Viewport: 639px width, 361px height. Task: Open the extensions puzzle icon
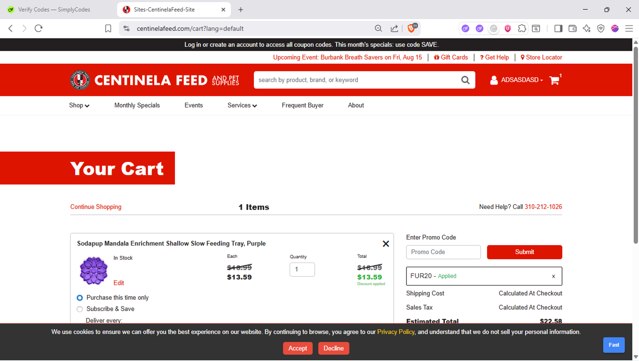(x=522, y=29)
